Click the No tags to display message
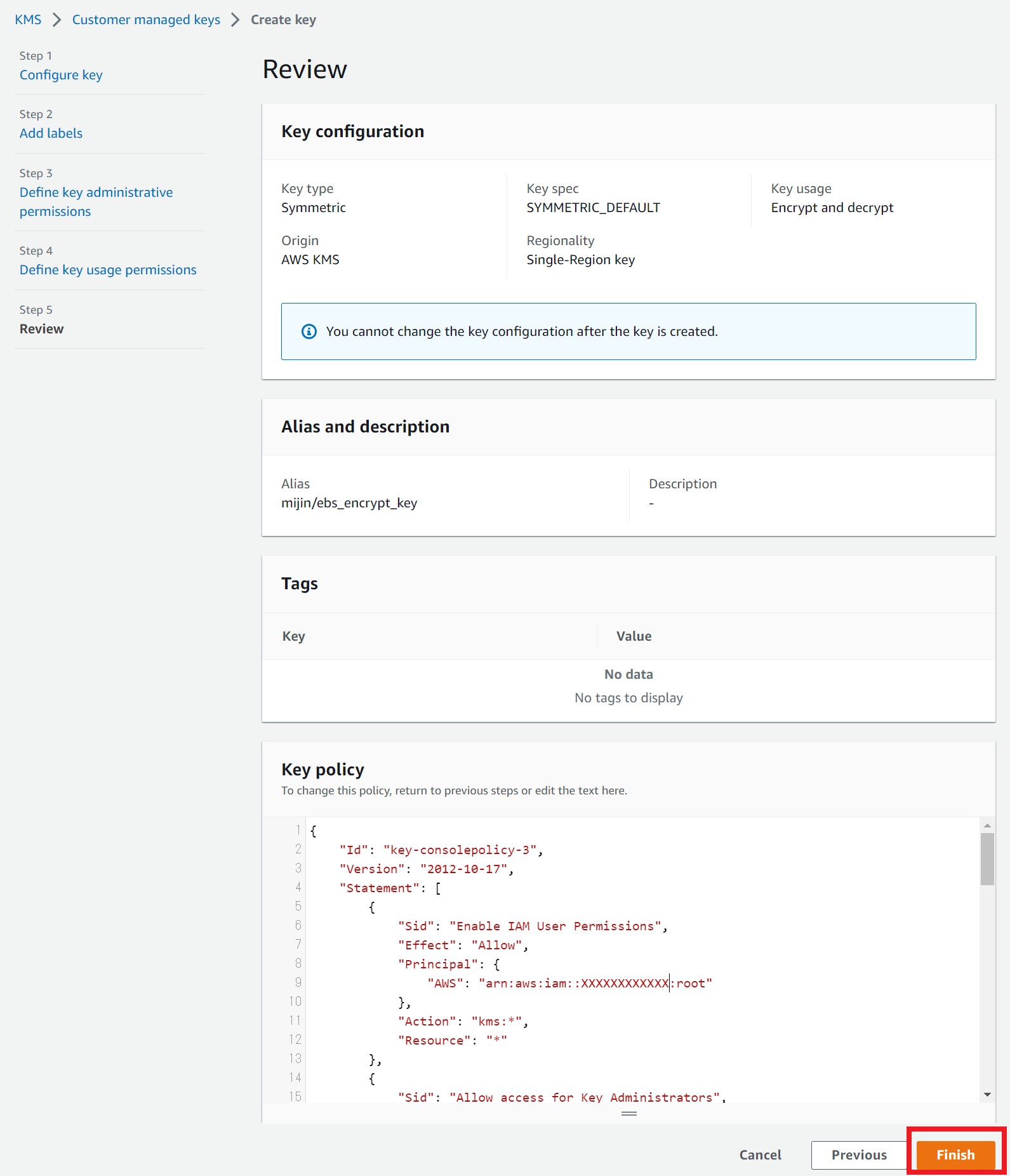The height and width of the screenshot is (1176, 1010). tap(628, 698)
